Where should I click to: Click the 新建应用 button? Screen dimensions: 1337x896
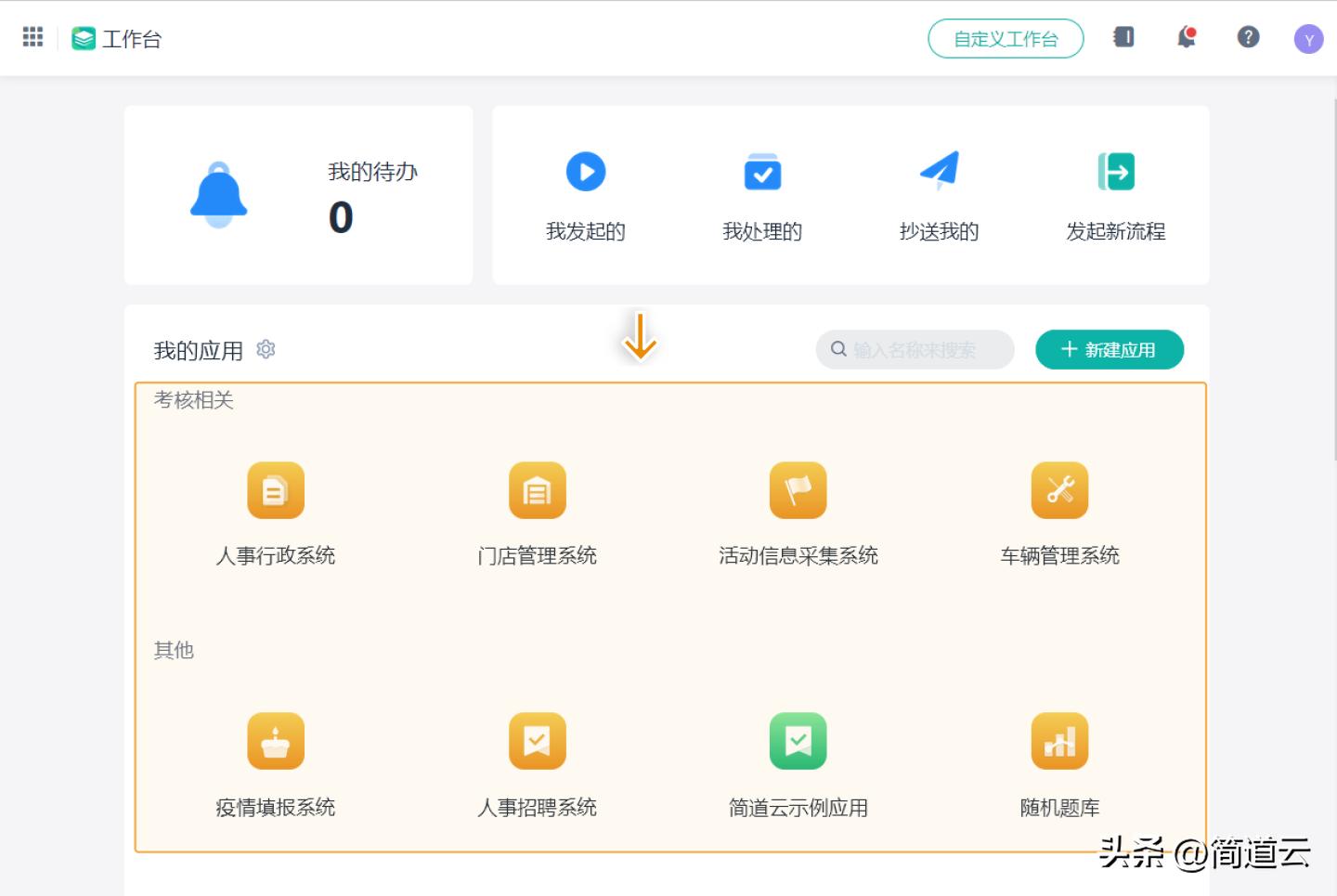coord(1109,349)
